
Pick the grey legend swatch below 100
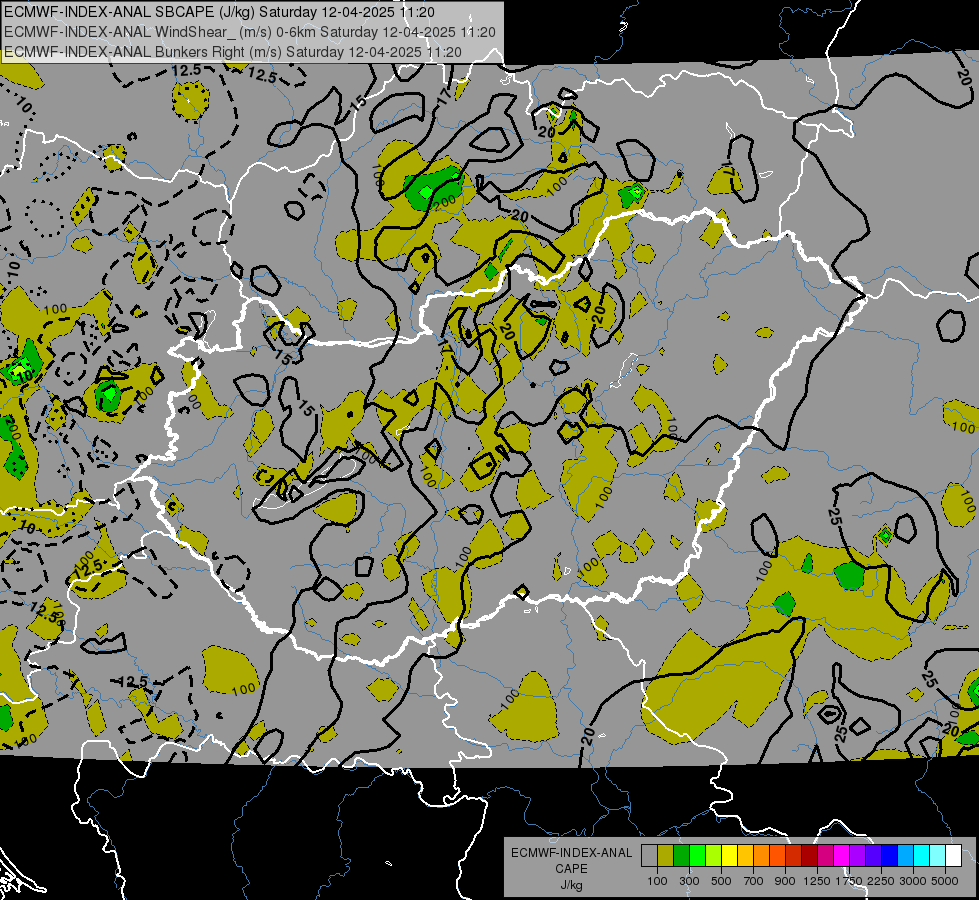649,856
